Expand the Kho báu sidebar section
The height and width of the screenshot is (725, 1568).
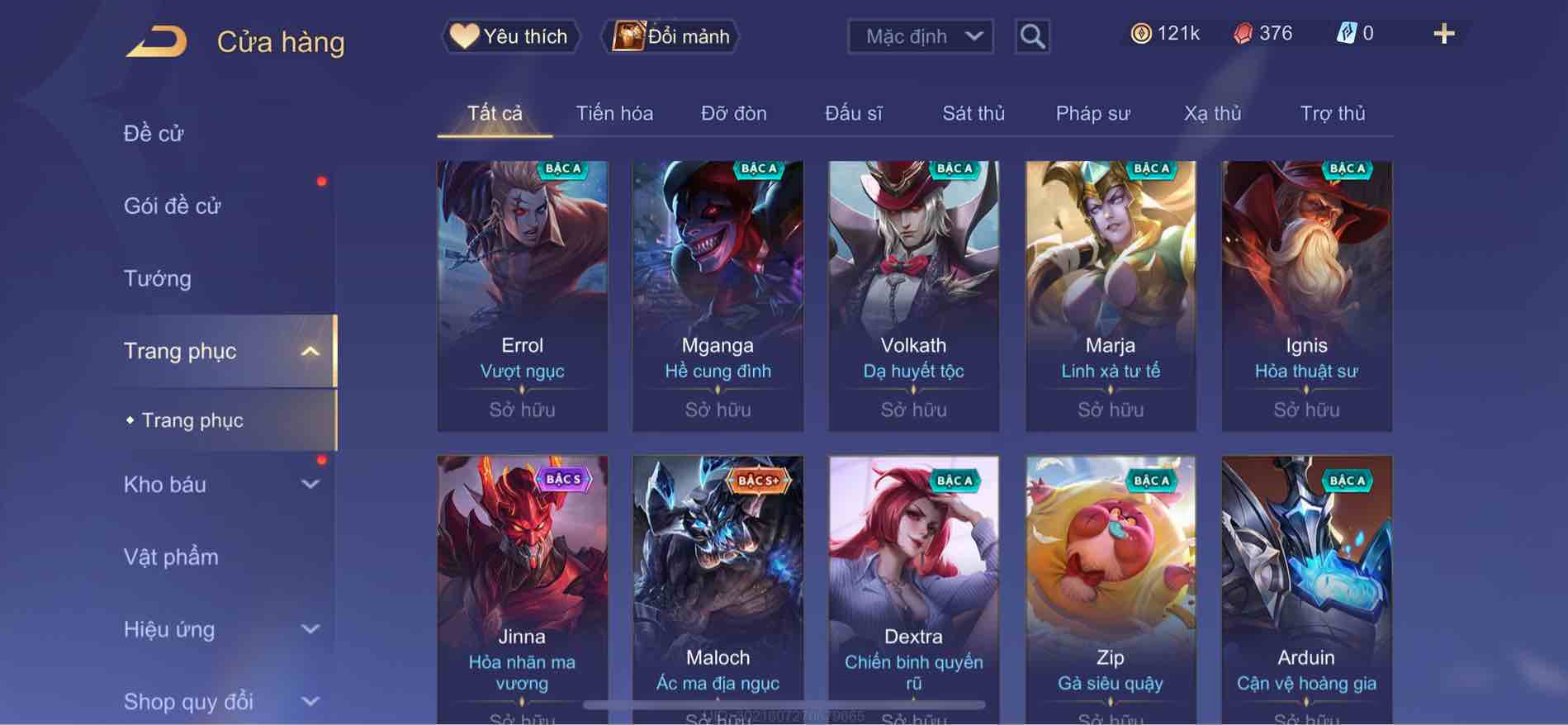pyautogui.click(x=310, y=485)
